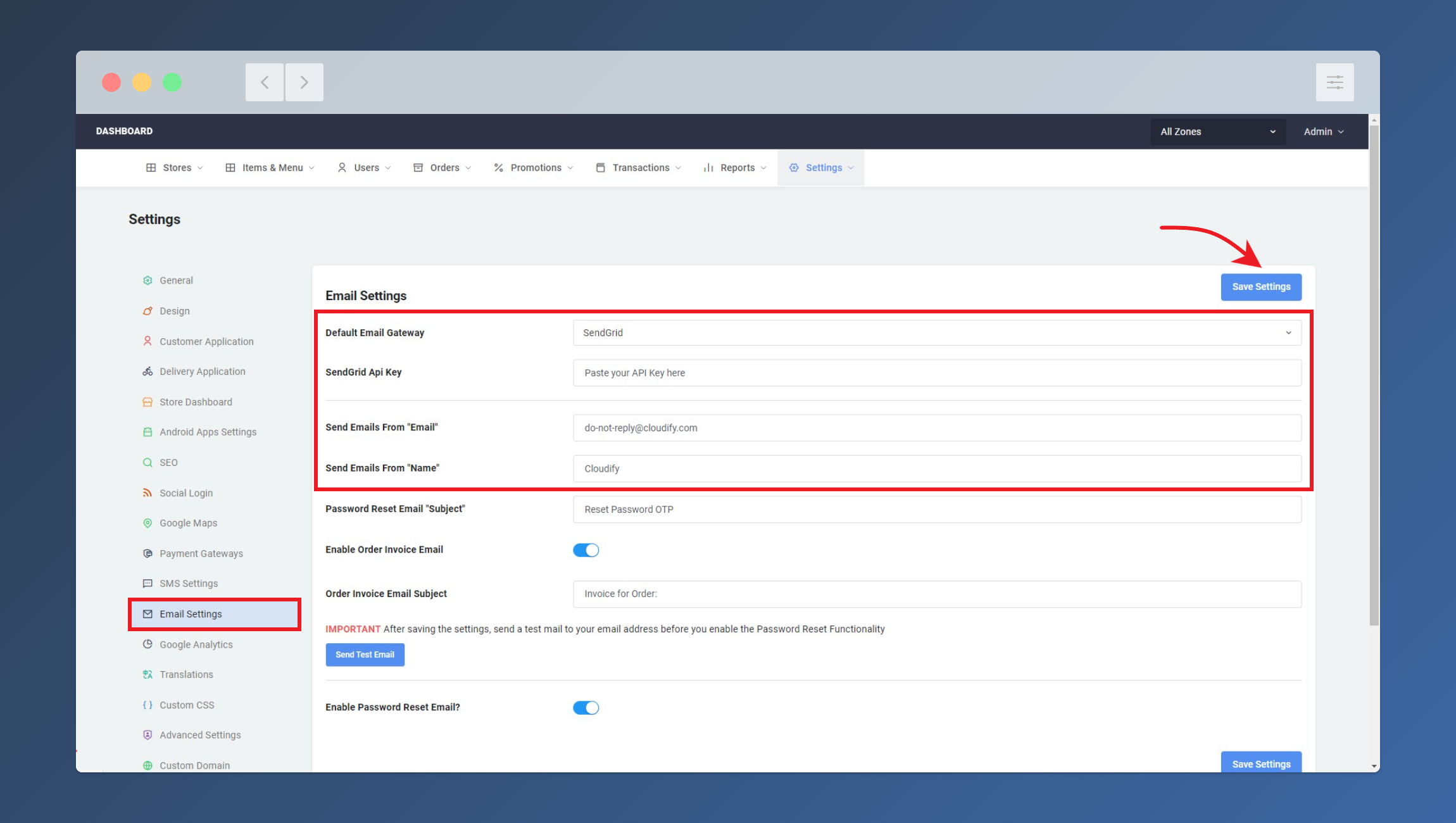Click the Advanced Settings shield icon
This screenshot has height=823, width=1456.
(147, 735)
